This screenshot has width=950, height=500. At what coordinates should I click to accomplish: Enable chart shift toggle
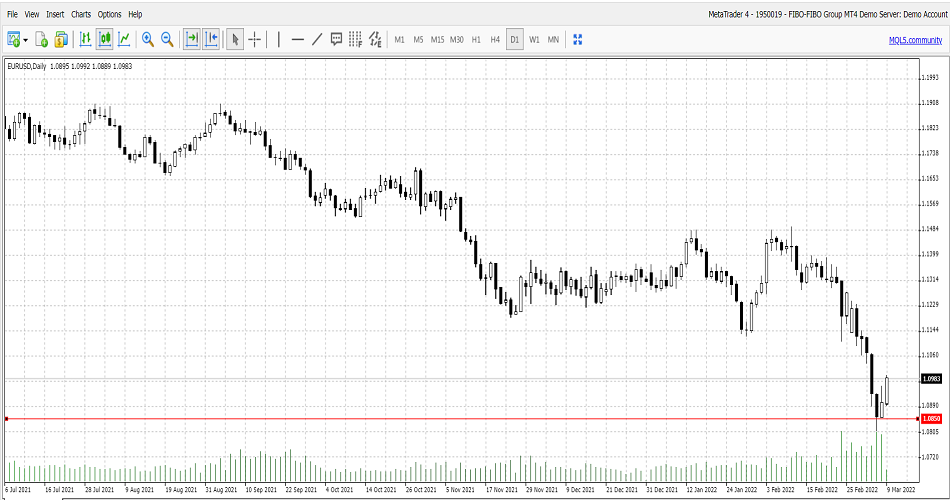(211, 39)
